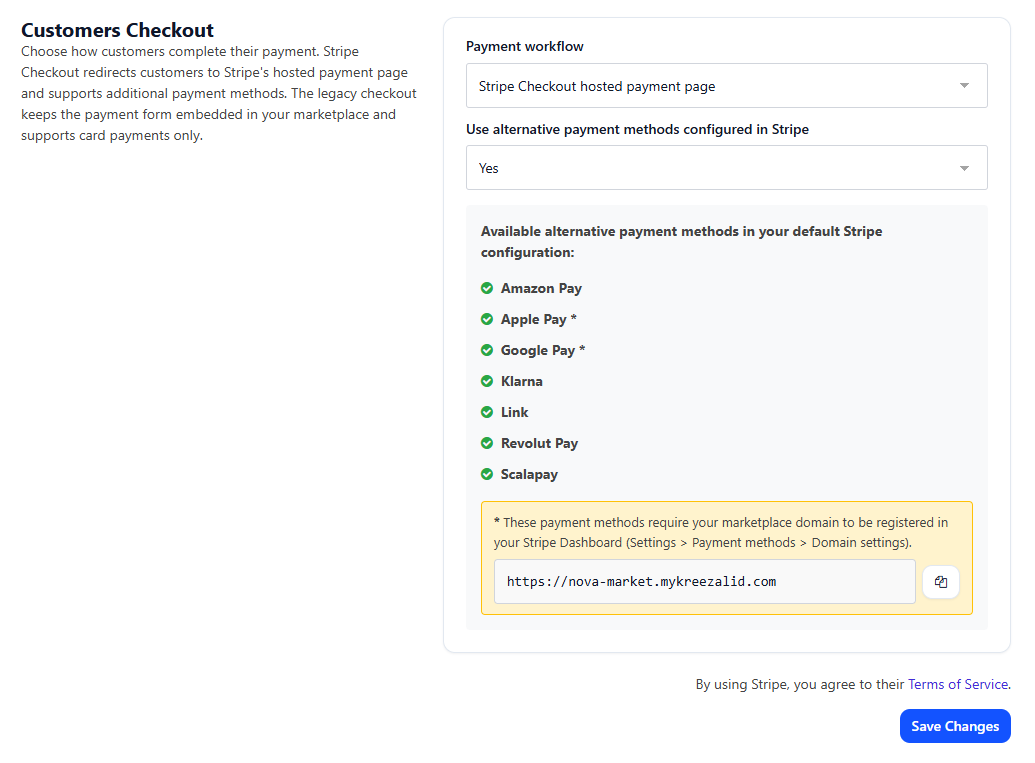Click the Scalapay green check icon

[487, 475]
